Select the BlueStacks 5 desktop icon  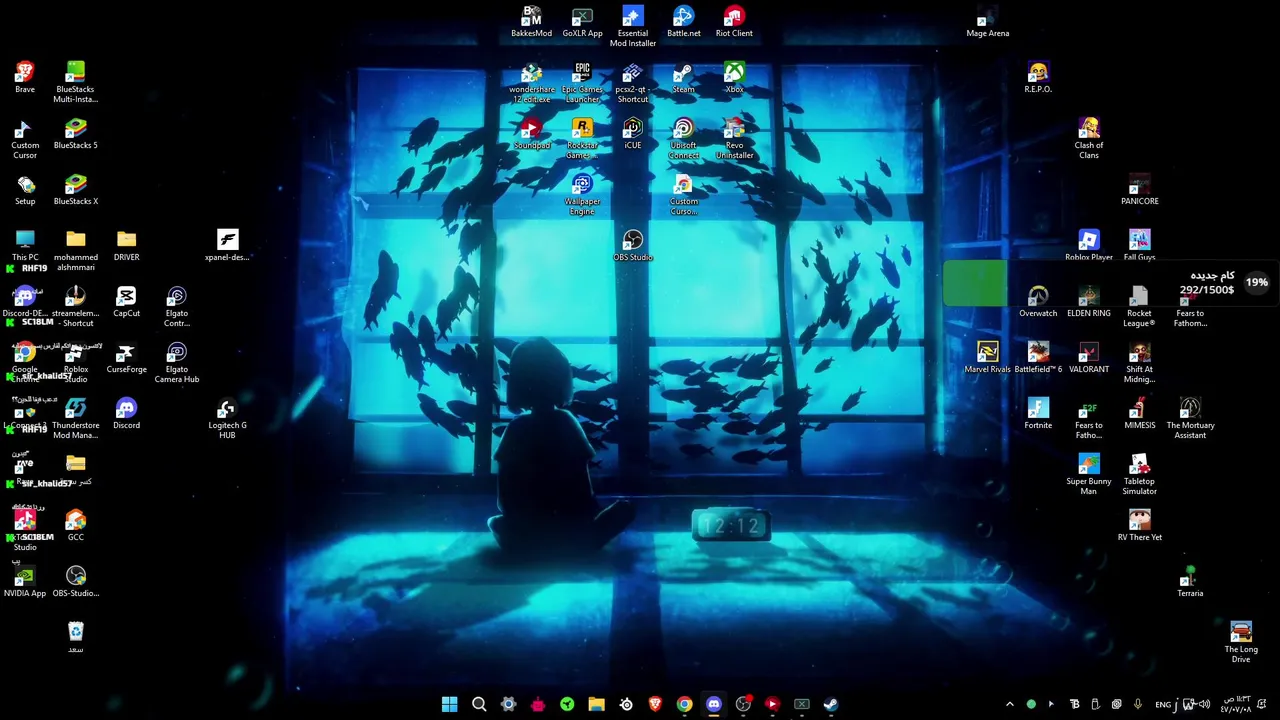pos(75,134)
